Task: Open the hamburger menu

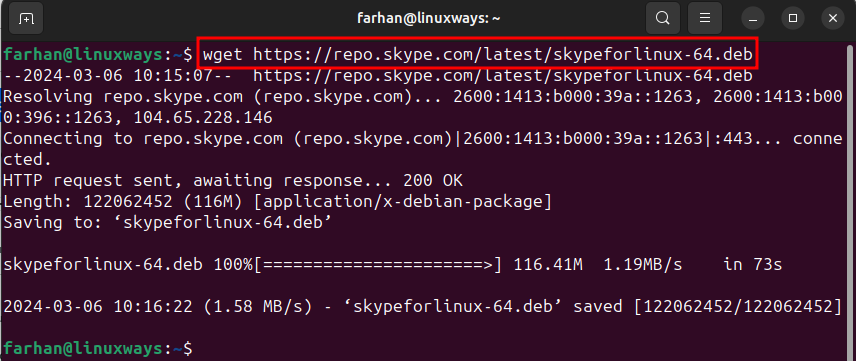Action: point(704,19)
